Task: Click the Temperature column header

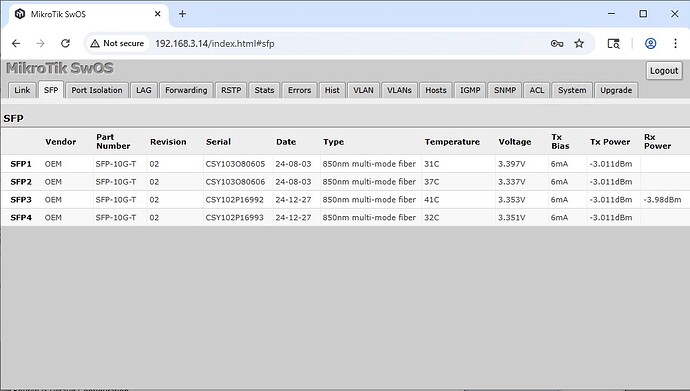Action: point(452,142)
